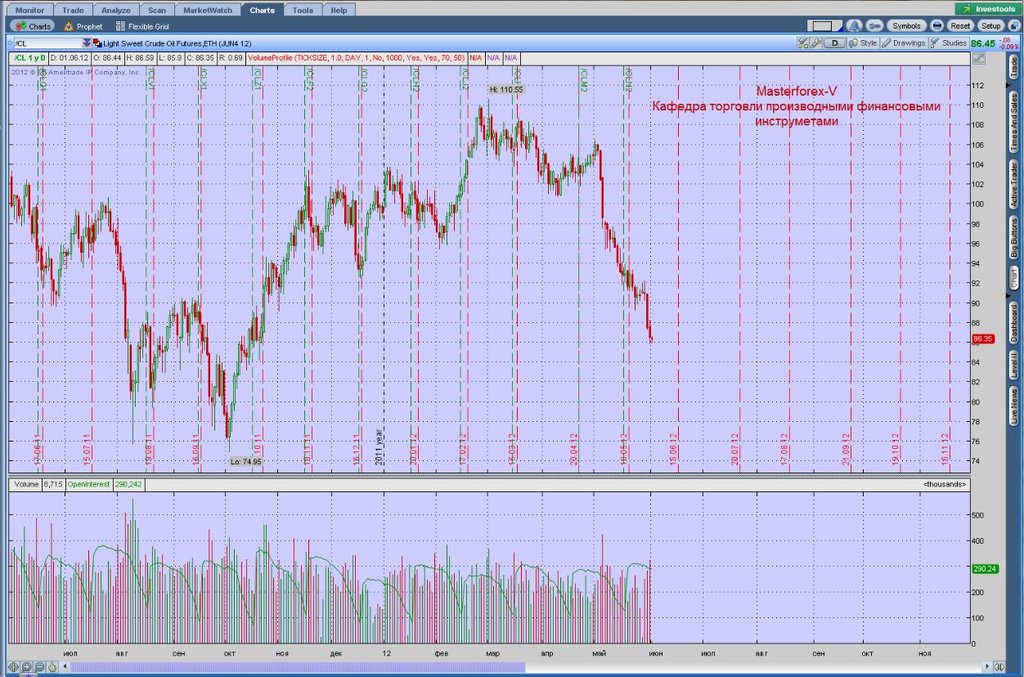Image resolution: width=1024 pixels, height=677 pixels.
Task: Click the /CL symbol input field
Action: coord(45,43)
